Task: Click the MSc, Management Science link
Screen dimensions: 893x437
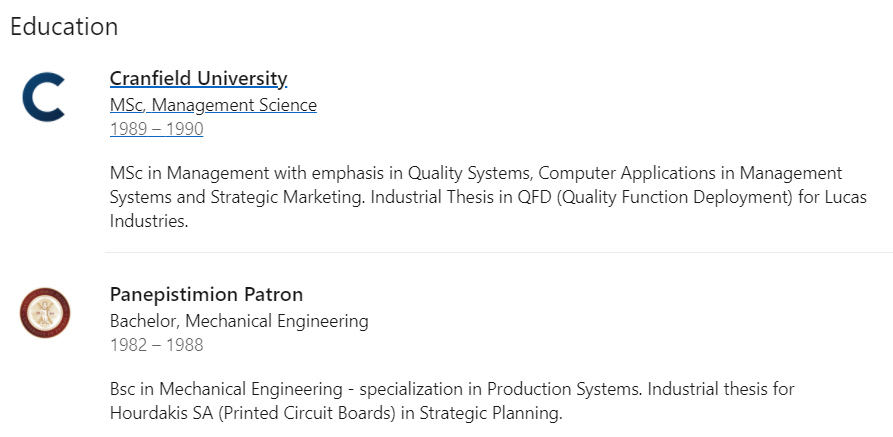Action: tap(213, 105)
